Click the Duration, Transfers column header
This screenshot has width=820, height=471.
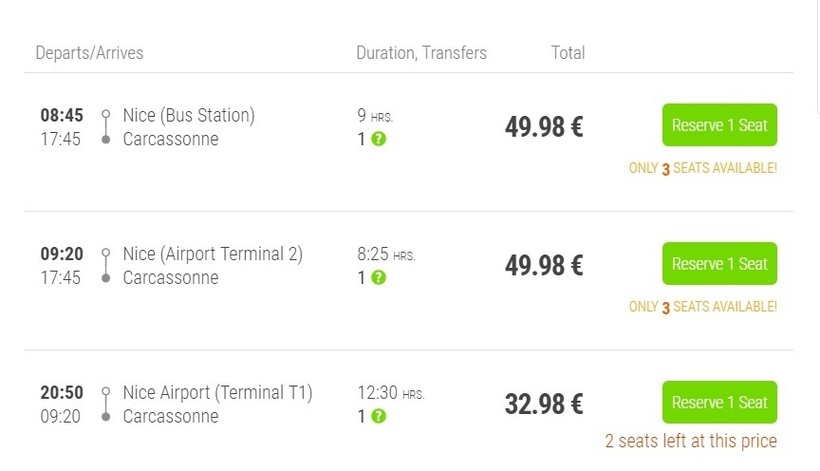click(422, 53)
